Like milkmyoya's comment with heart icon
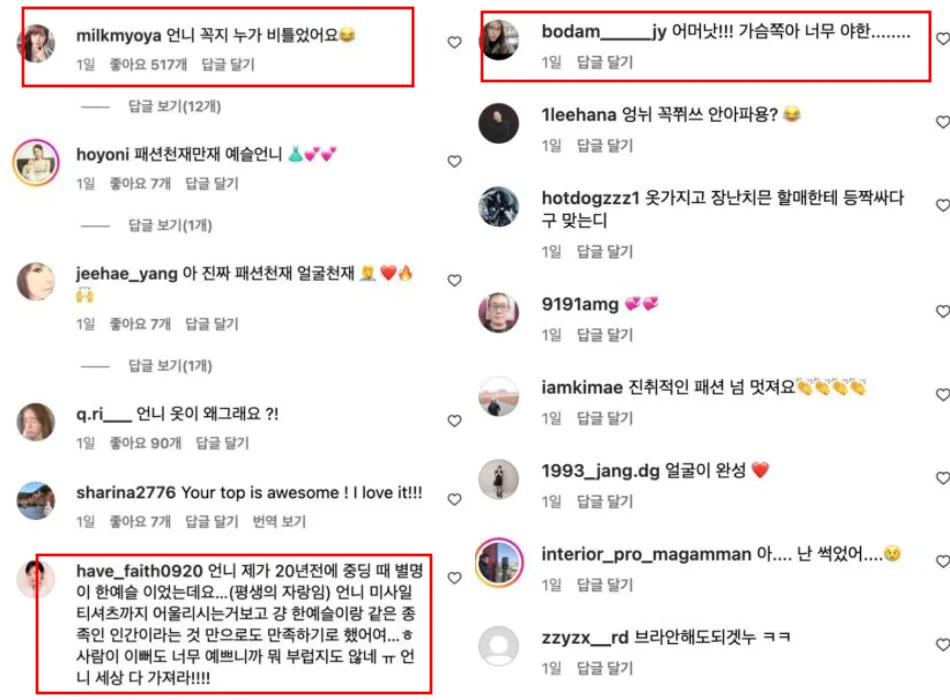950x700 pixels. [x=454, y=42]
